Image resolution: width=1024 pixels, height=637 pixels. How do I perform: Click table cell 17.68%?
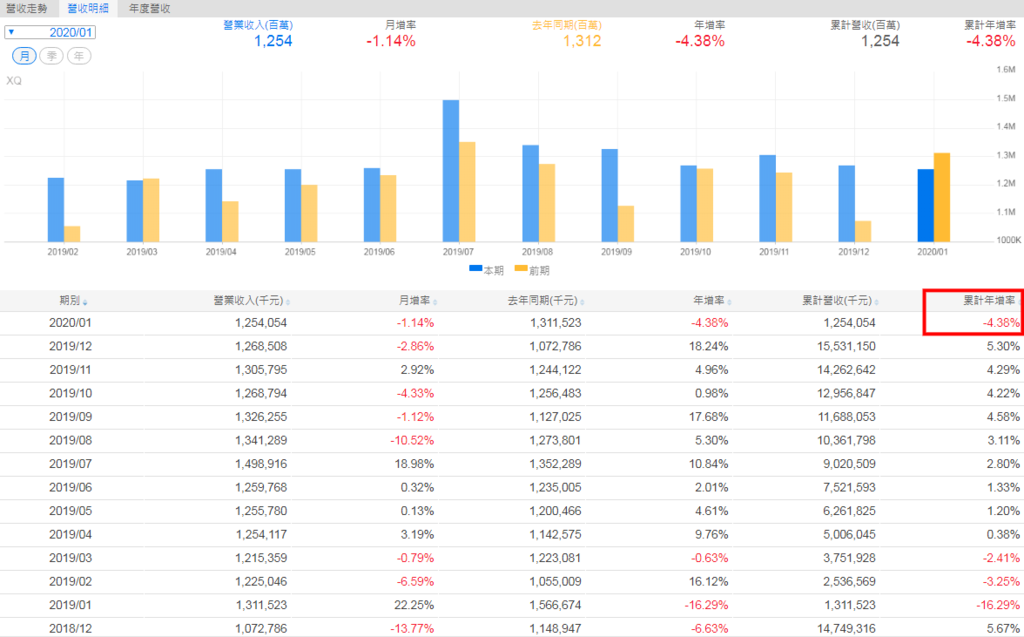click(x=708, y=417)
